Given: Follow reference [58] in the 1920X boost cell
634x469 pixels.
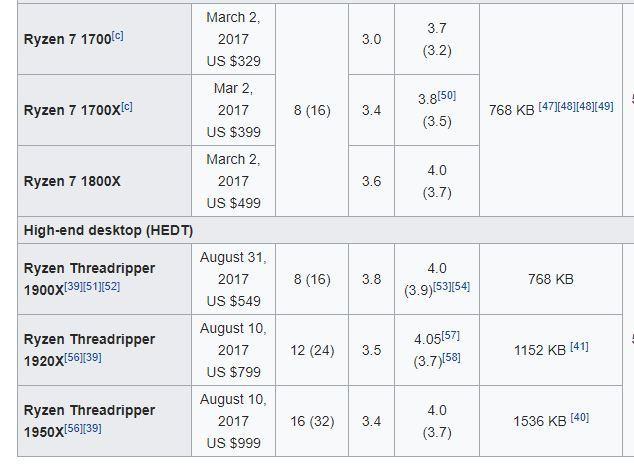Looking at the screenshot, I should [451, 357].
